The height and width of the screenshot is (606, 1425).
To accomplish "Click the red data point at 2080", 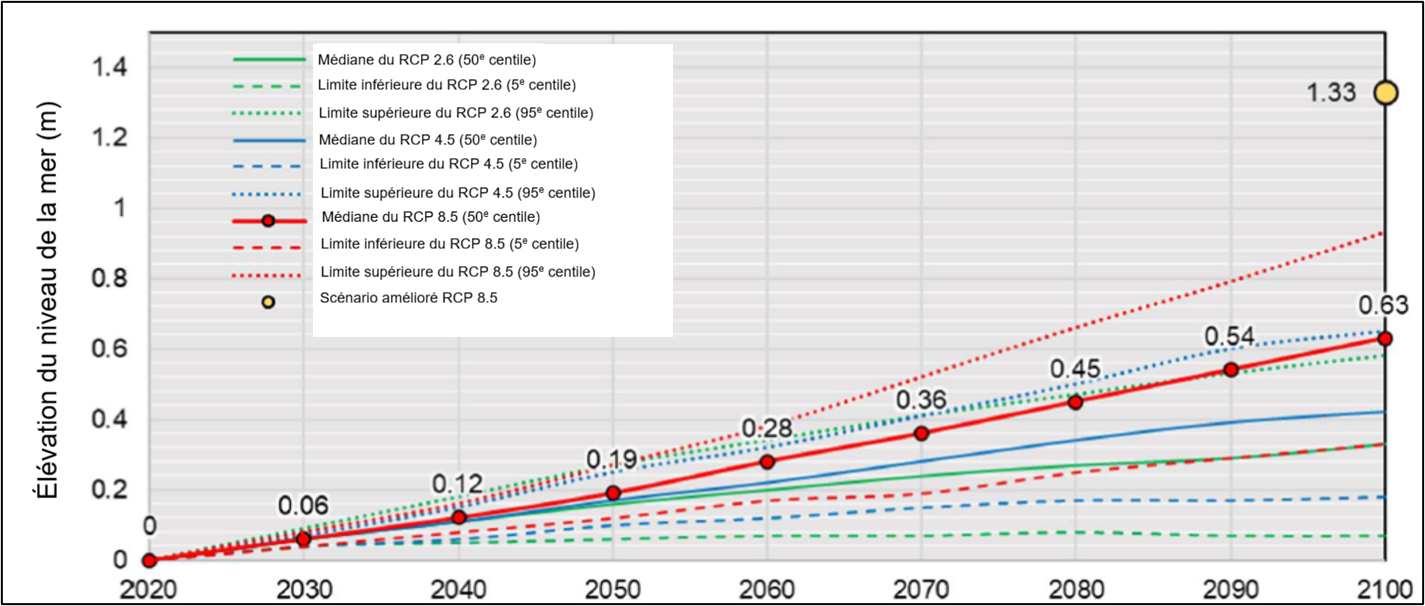I will [1076, 402].
